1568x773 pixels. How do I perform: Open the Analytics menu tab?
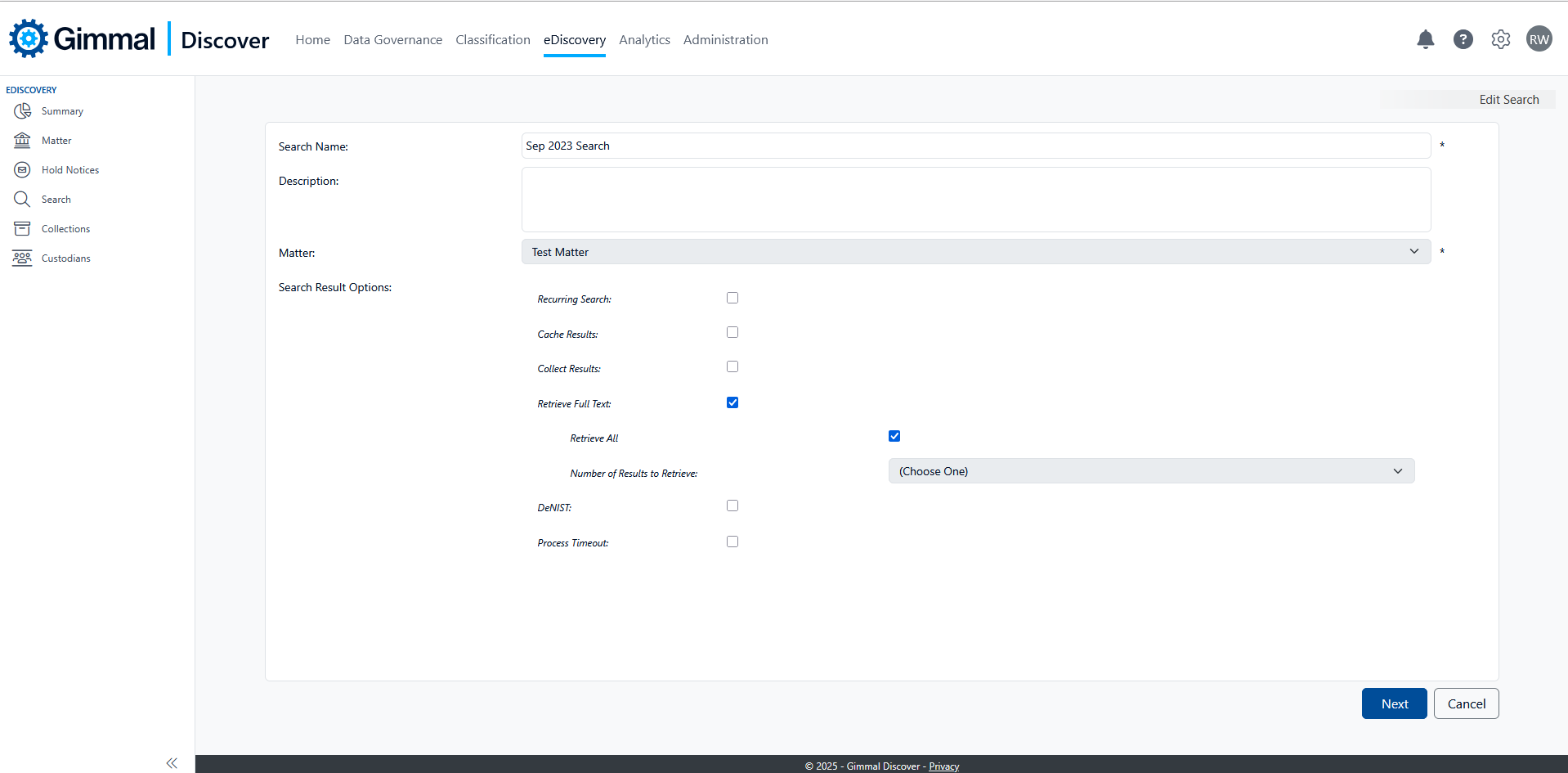[644, 40]
